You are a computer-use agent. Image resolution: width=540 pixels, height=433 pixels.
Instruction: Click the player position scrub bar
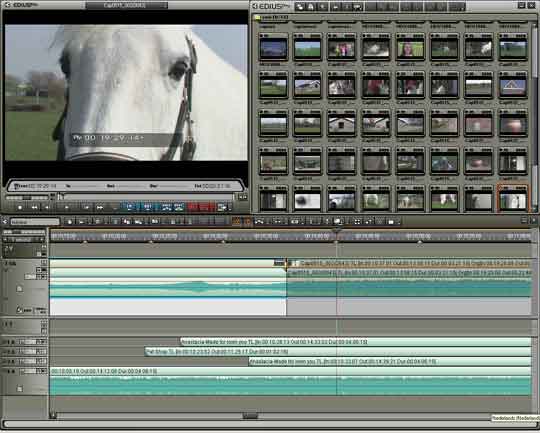pos(147,197)
